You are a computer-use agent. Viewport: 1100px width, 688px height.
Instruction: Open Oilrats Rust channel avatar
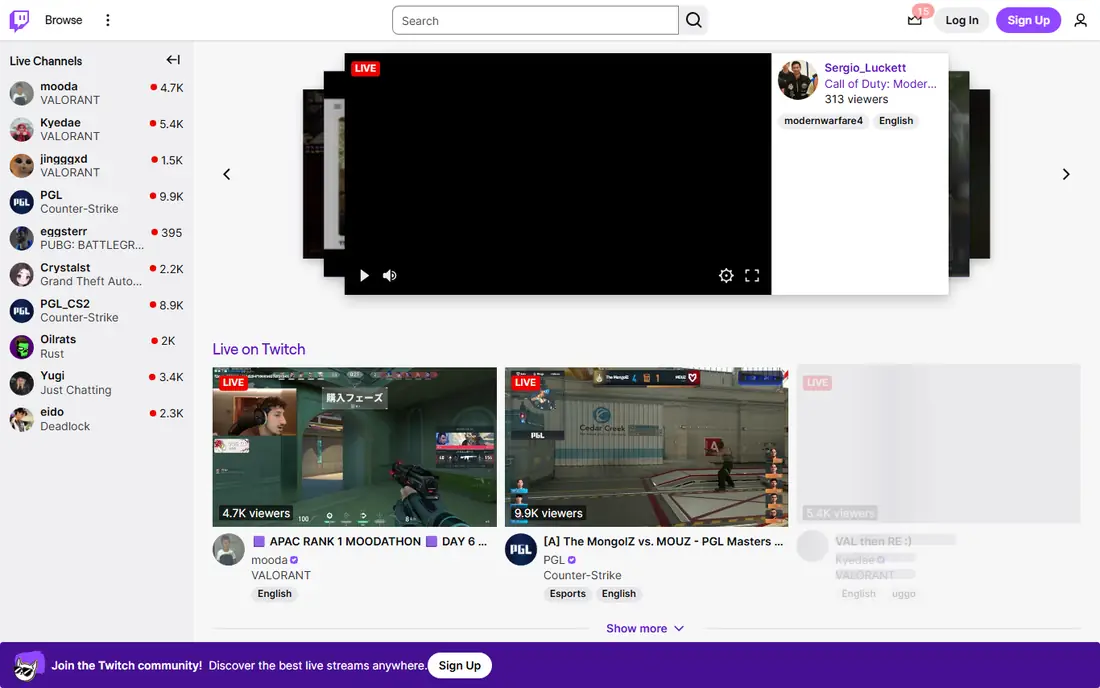tap(22, 346)
